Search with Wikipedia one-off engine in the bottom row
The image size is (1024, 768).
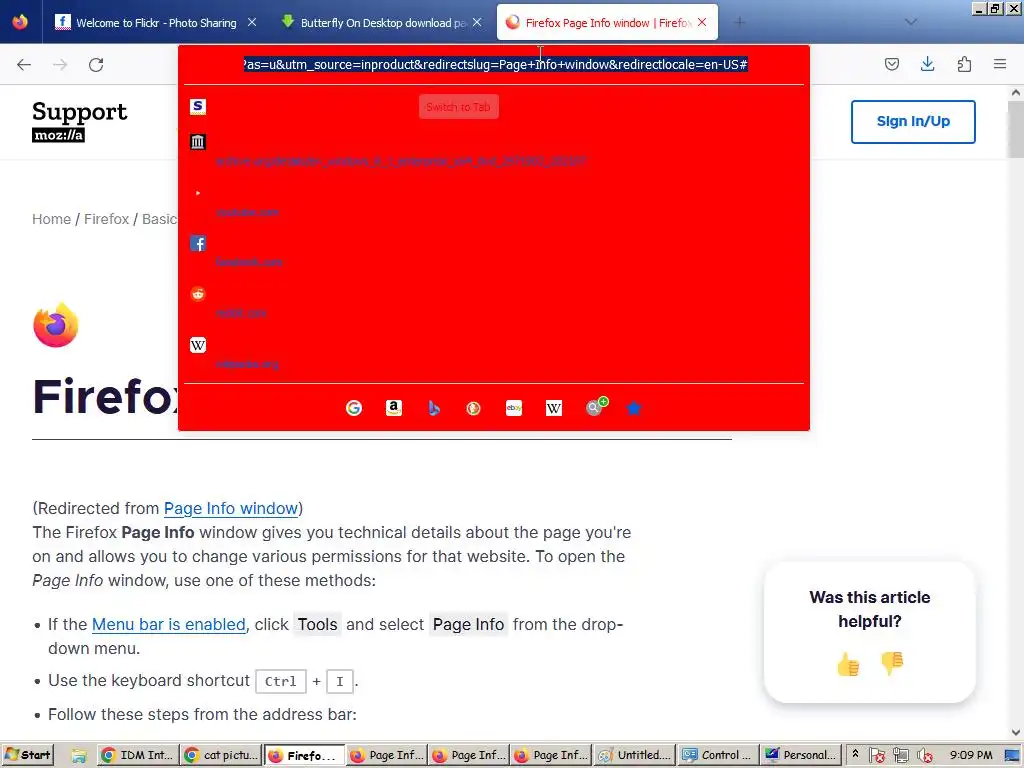point(554,408)
